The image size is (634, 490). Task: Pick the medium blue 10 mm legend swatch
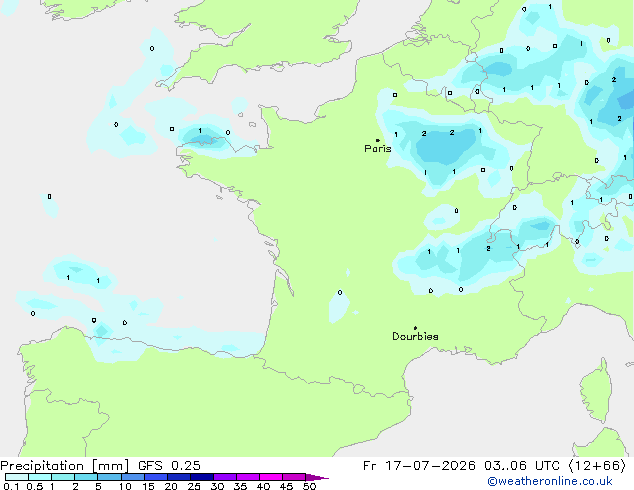133,477
